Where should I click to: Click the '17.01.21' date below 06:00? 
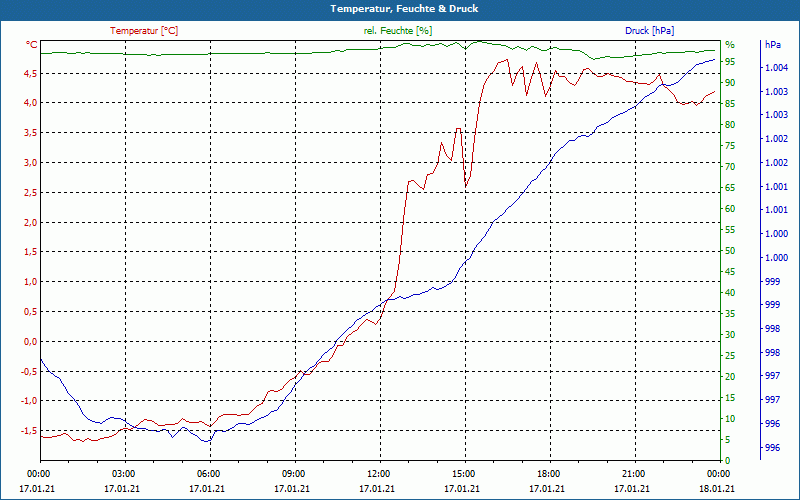point(207,488)
